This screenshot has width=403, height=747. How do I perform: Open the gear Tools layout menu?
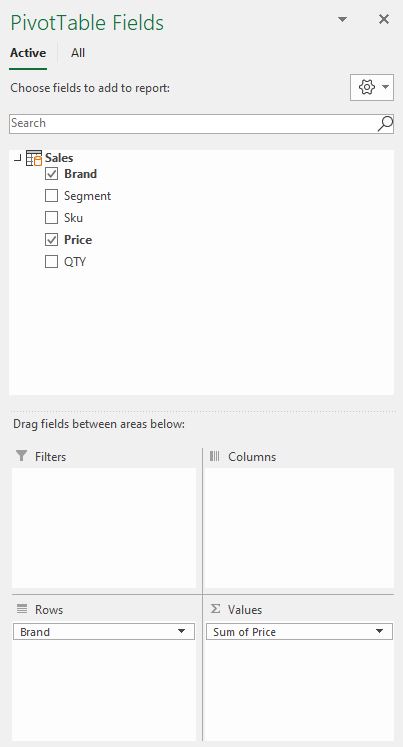pyautogui.click(x=372, y=88)
